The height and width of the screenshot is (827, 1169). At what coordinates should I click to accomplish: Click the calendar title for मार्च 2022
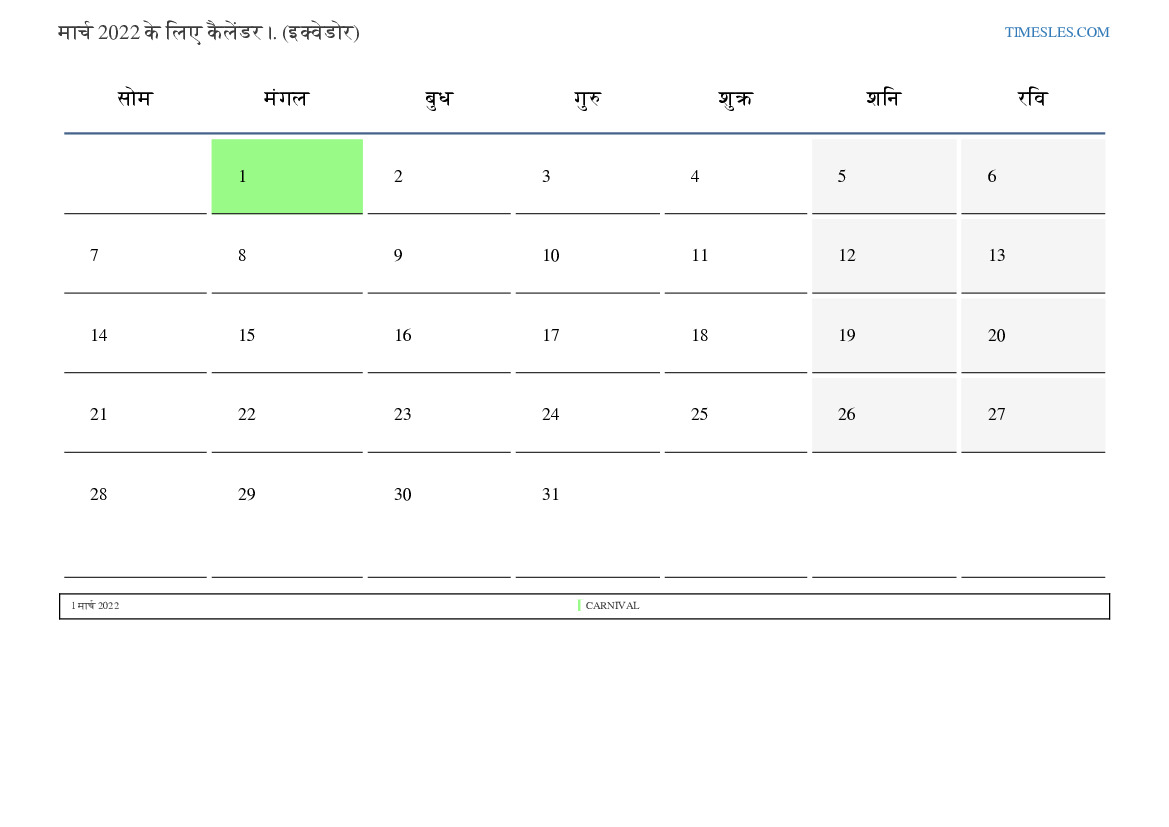pyautogui.click(x=208, y=32)
